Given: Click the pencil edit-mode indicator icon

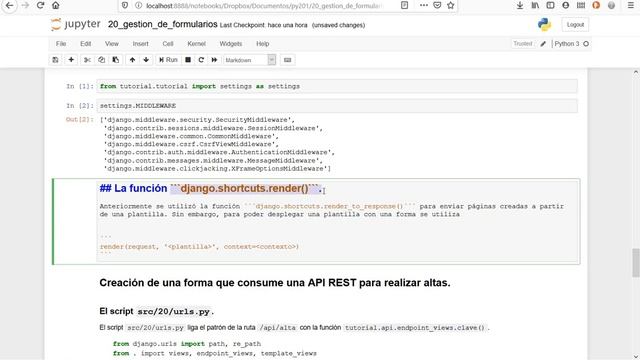Looking at the screenshot, I should [x=543, y=44].
